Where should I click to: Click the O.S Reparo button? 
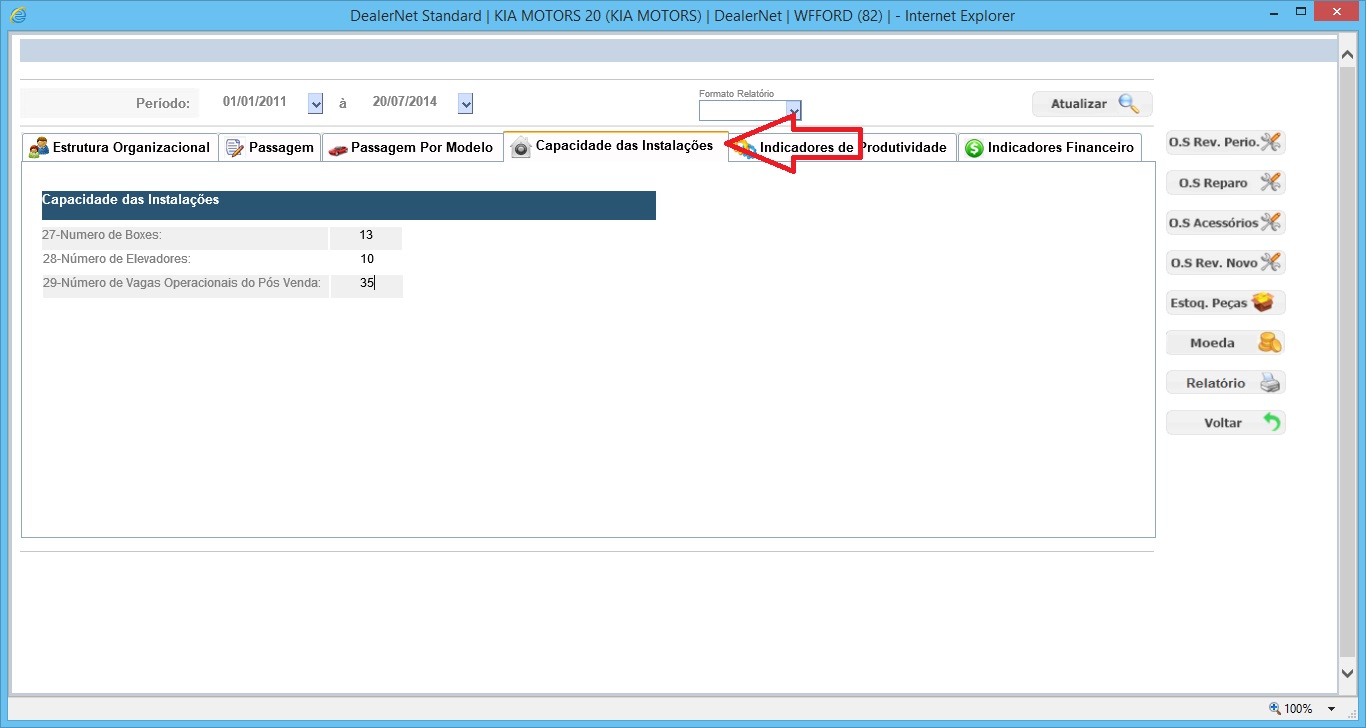[x=1225, y=182]
